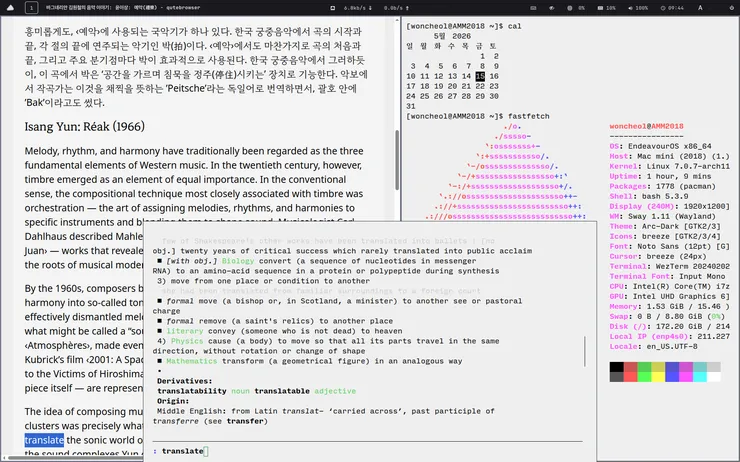Image resolution: width=740 pixels, height=462 pixels.
Task: Click the network interface icon in top bar
Action: (x=333, y=8)
